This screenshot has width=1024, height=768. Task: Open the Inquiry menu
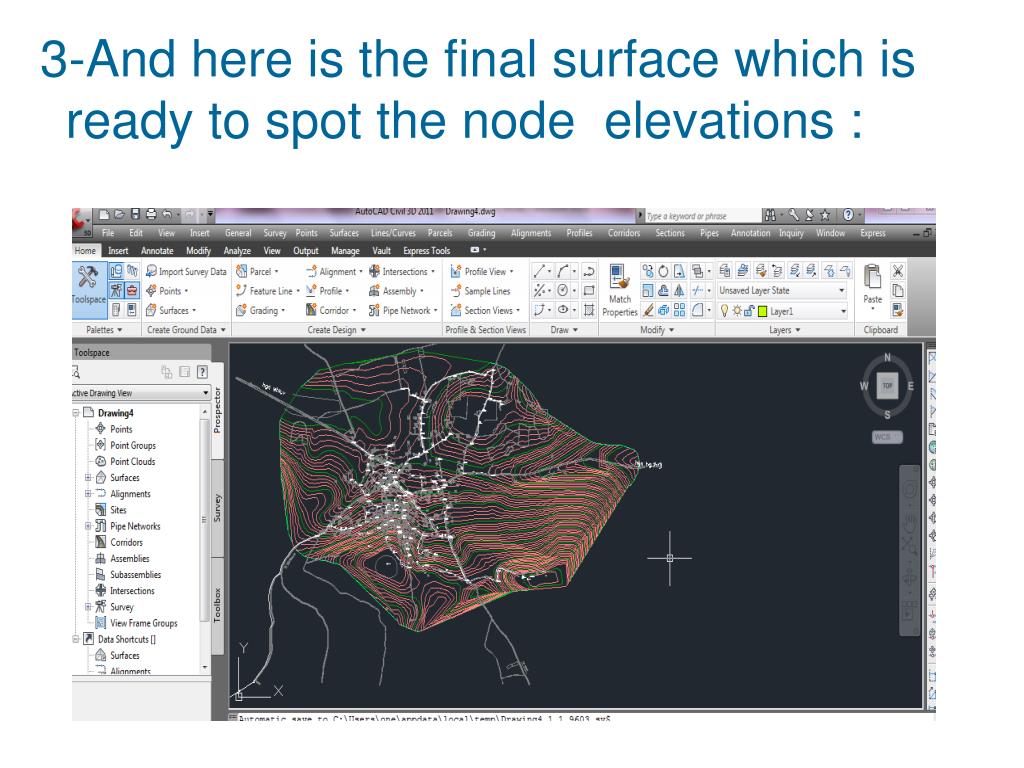pos(791,233)
